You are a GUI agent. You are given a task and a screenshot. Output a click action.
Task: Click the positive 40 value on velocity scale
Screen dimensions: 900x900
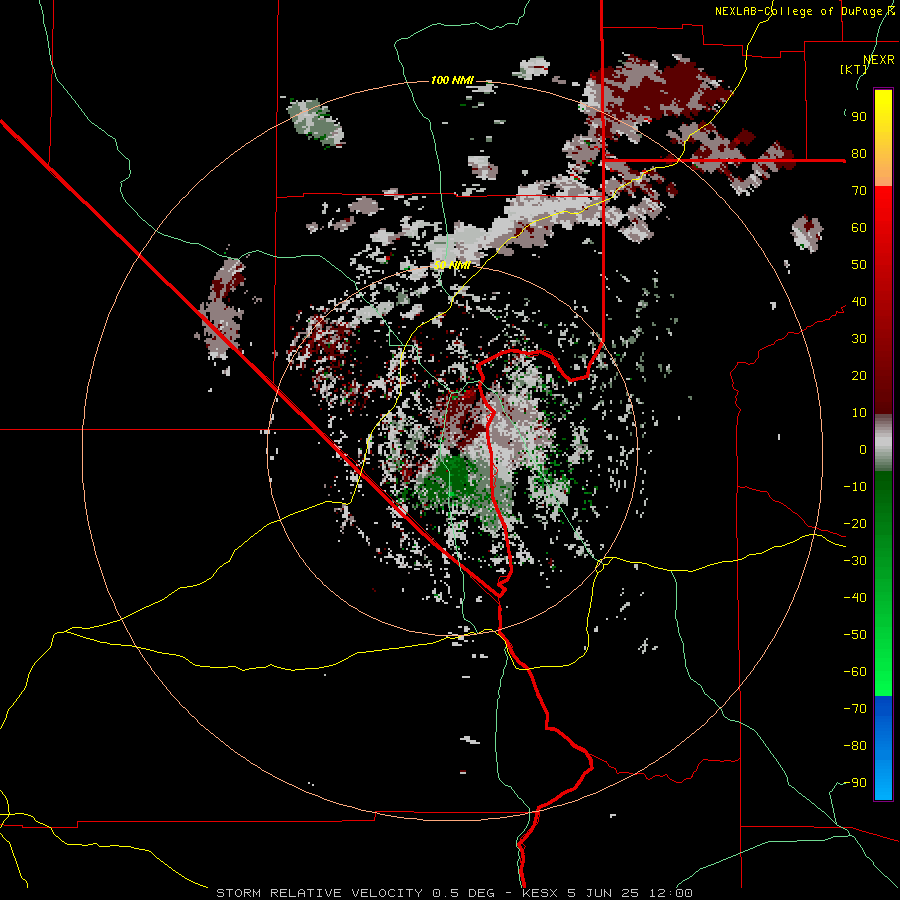pos(859,302)
